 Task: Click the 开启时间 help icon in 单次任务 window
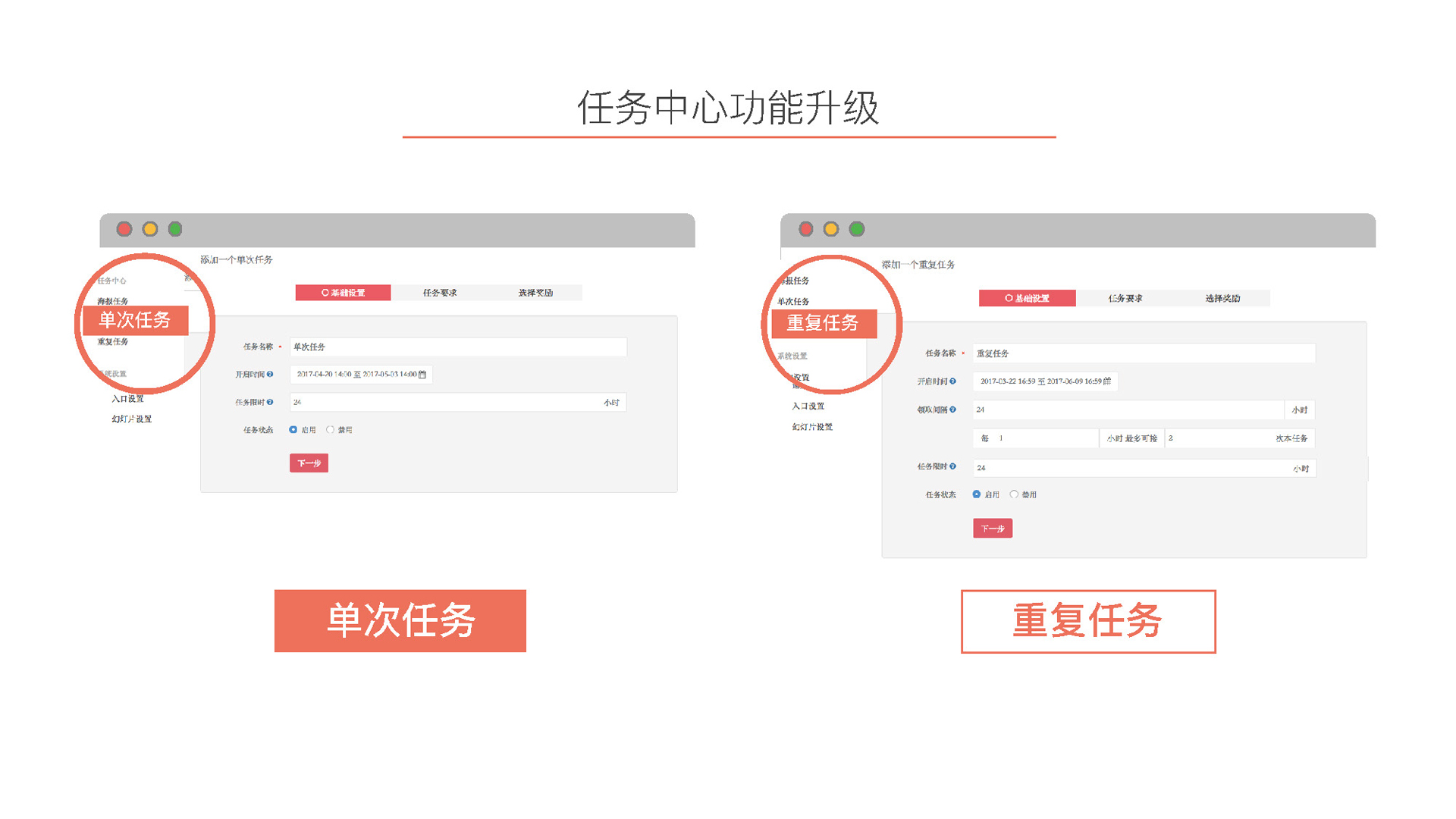pyautogui.click(x=270, y=374)
